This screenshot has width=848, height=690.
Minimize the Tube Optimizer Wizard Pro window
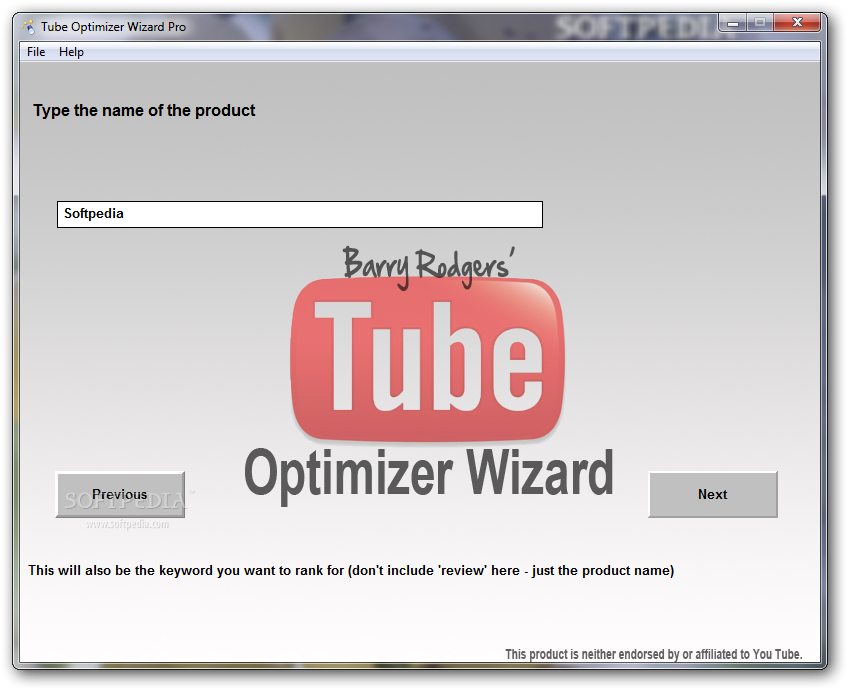tap(733, 23)
